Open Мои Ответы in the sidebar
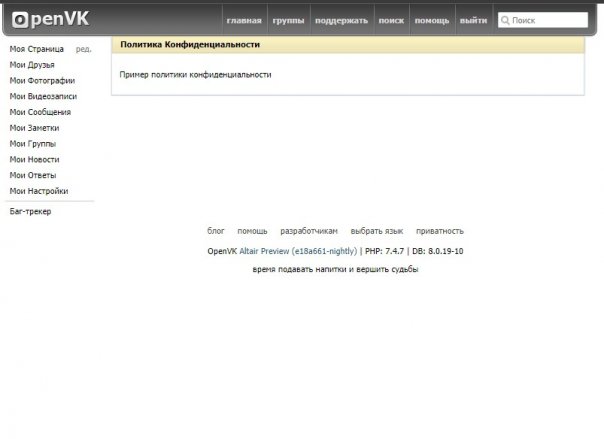604x439 pixels. click(x=33, y=175)
